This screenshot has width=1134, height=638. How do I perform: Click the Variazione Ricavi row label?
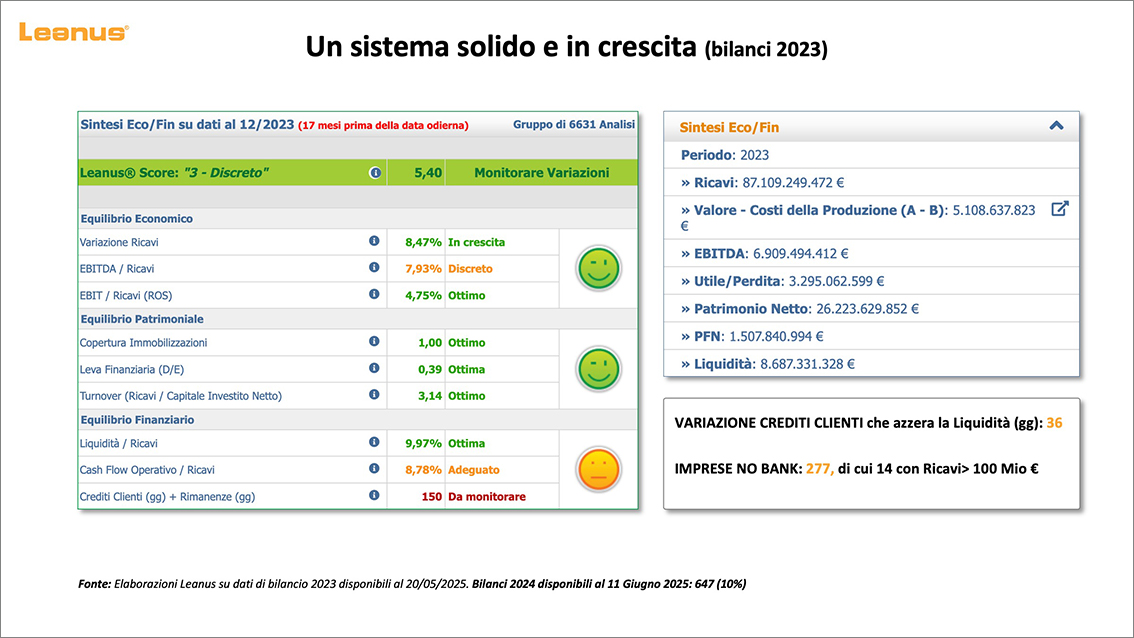pos(119,242)
